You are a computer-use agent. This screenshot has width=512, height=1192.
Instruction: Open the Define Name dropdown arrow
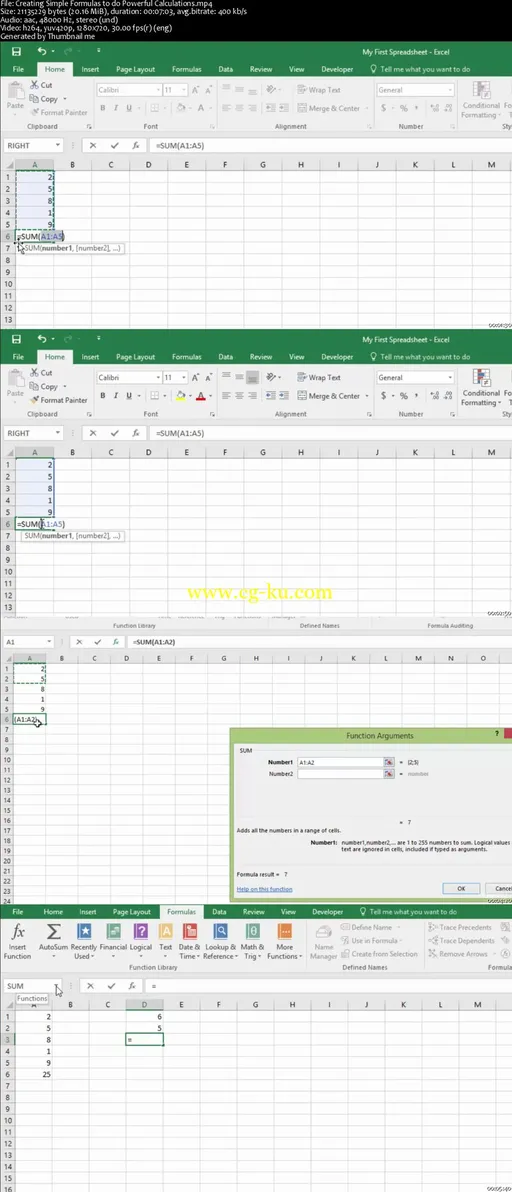(x=399, y=927)
